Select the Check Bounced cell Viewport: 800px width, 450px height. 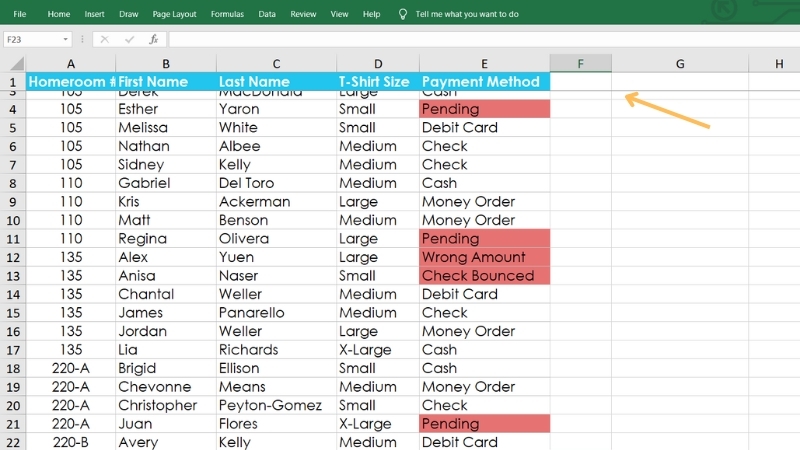(484, 276)
